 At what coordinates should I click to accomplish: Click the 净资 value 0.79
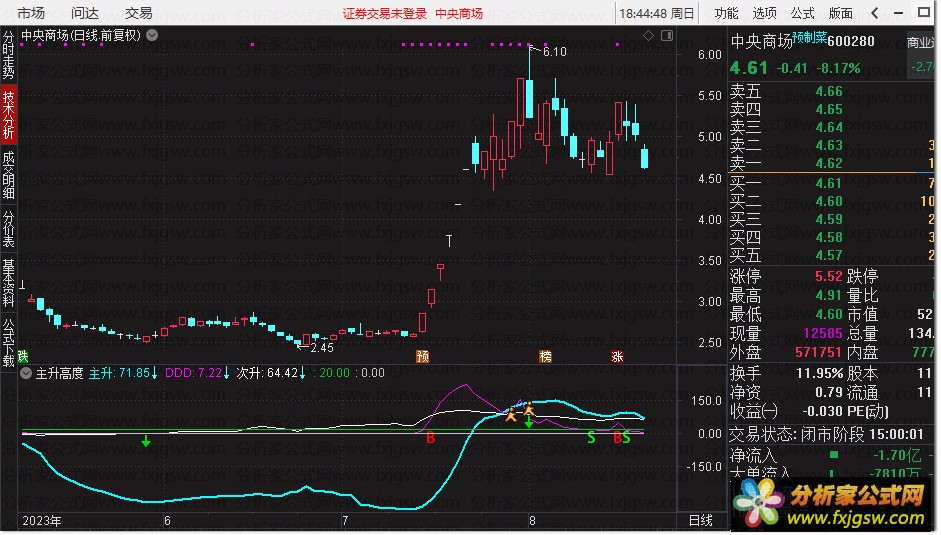(829, 393)
